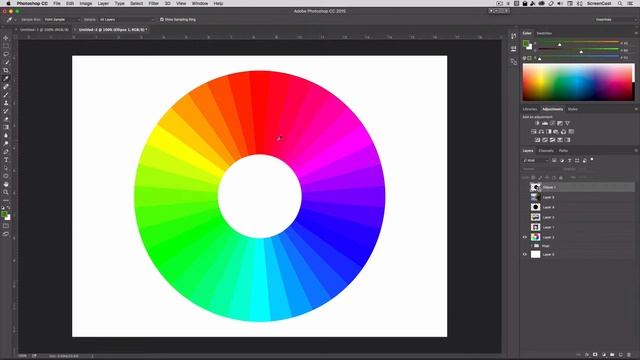Add an Invert adjustment
The height and width of the screenshot is (360, 640).
(x=537, y=140)
